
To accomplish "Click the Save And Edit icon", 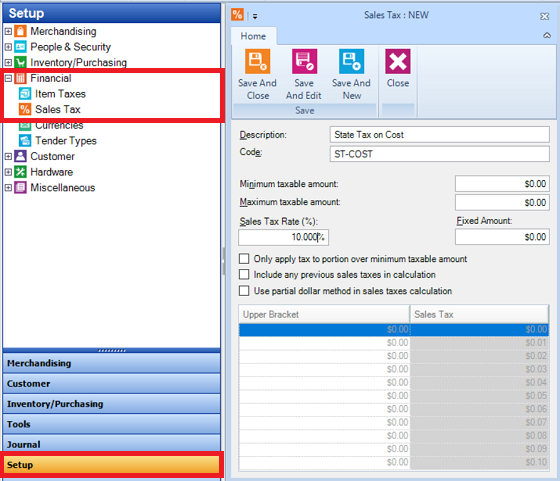I will click(304, 61).
